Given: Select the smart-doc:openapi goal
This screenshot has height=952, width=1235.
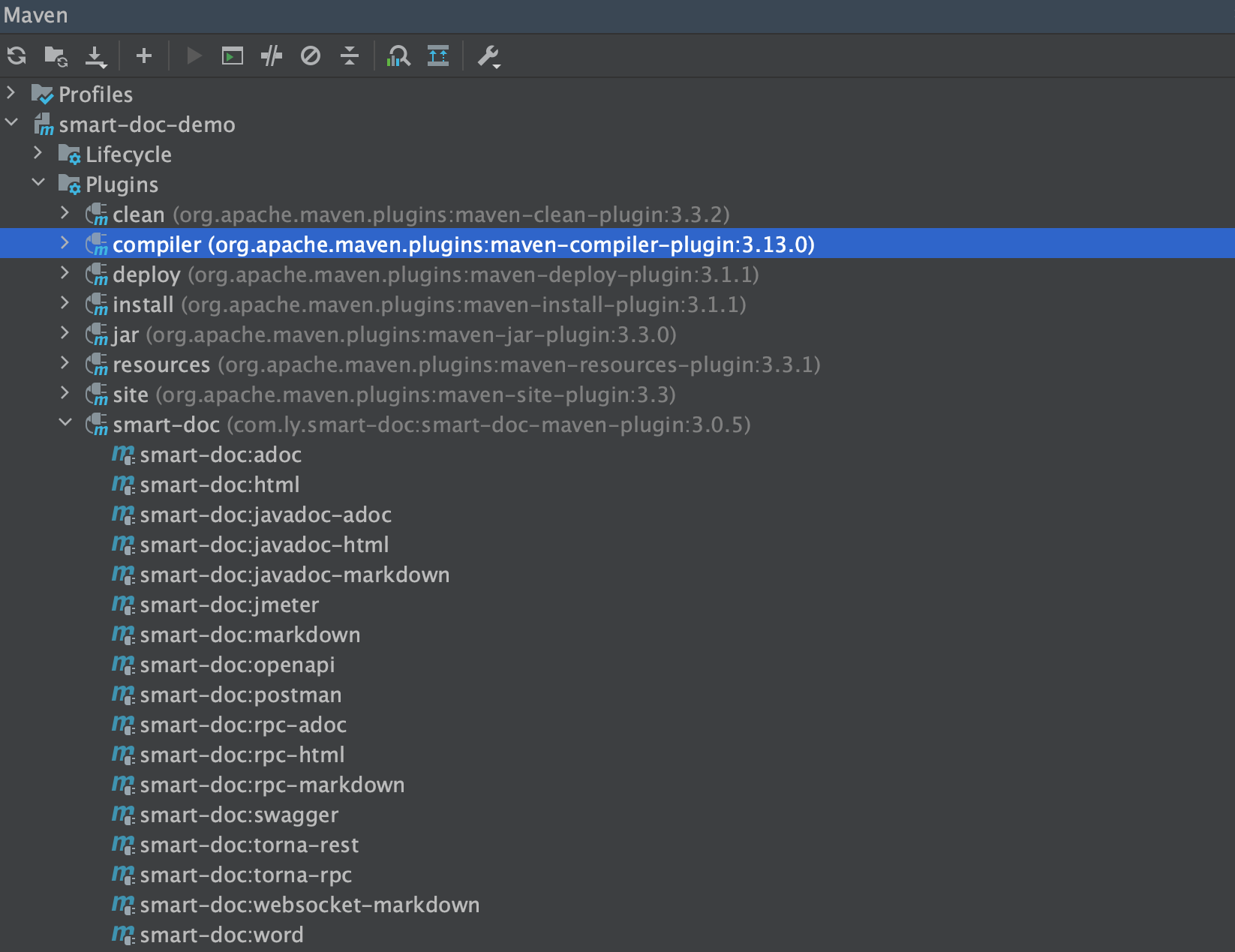Looking at the screenshot, I should 617,664.
